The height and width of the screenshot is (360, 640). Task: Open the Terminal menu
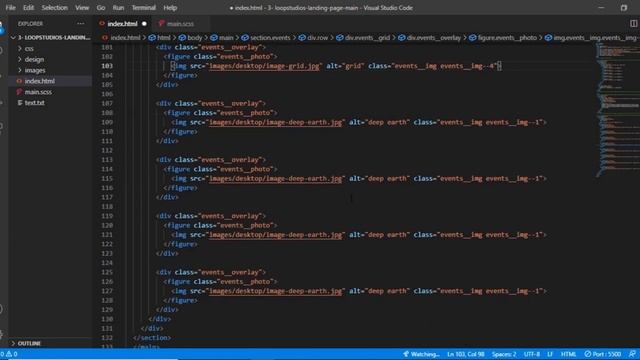point(143,8)
